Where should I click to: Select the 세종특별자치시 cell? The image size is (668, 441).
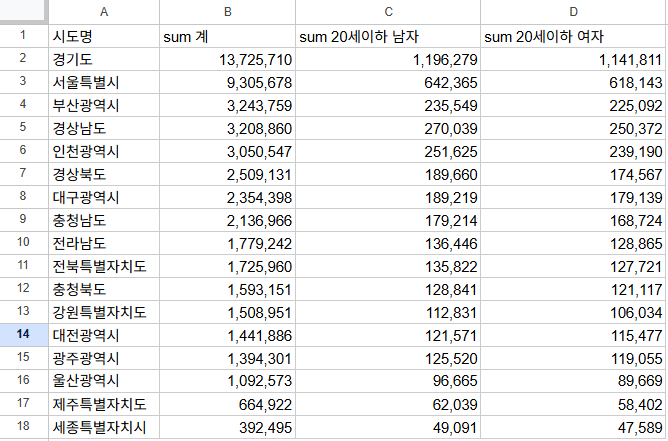[104, 427]
